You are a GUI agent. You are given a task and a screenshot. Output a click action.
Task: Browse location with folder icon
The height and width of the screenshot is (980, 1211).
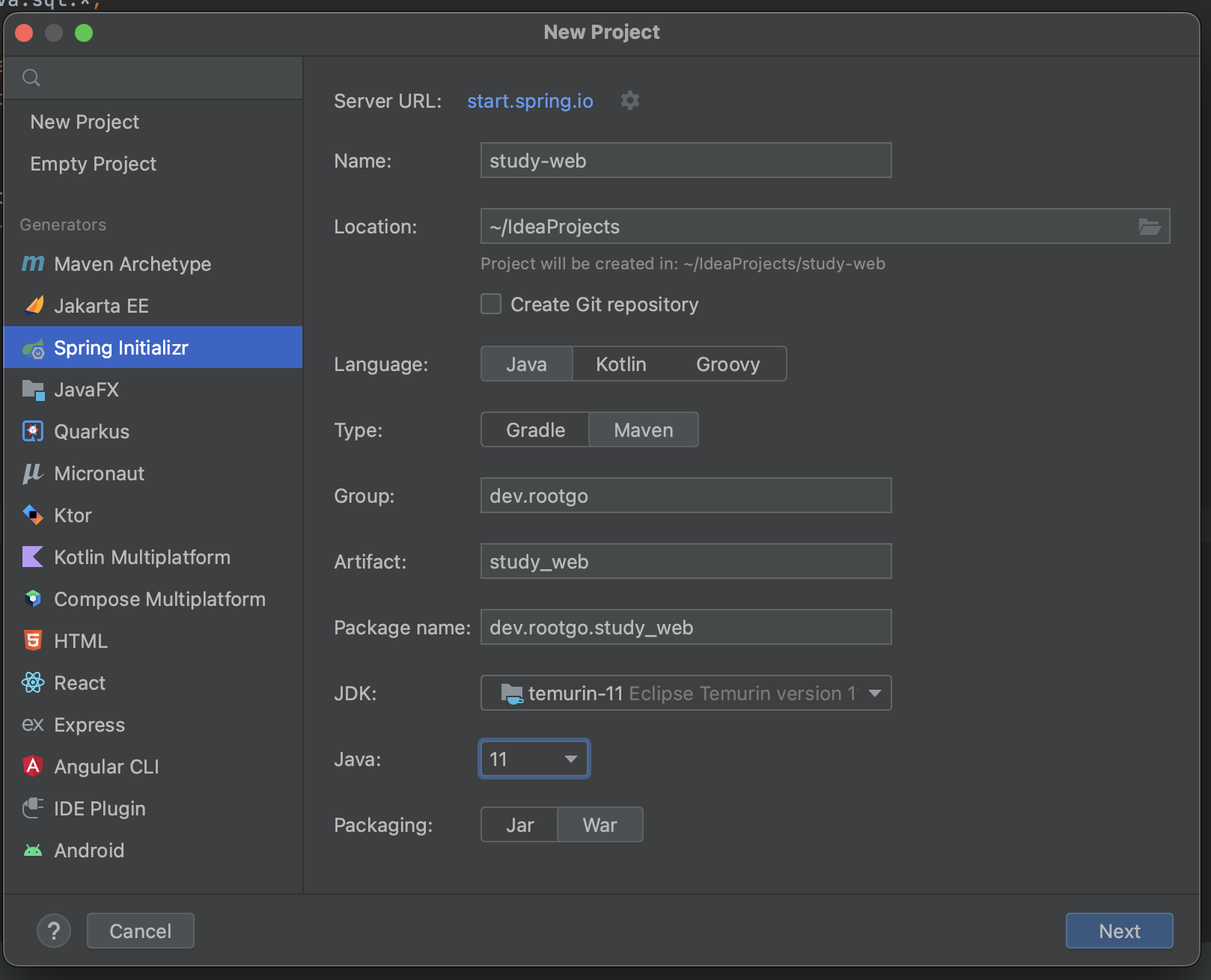[1150, 227]
